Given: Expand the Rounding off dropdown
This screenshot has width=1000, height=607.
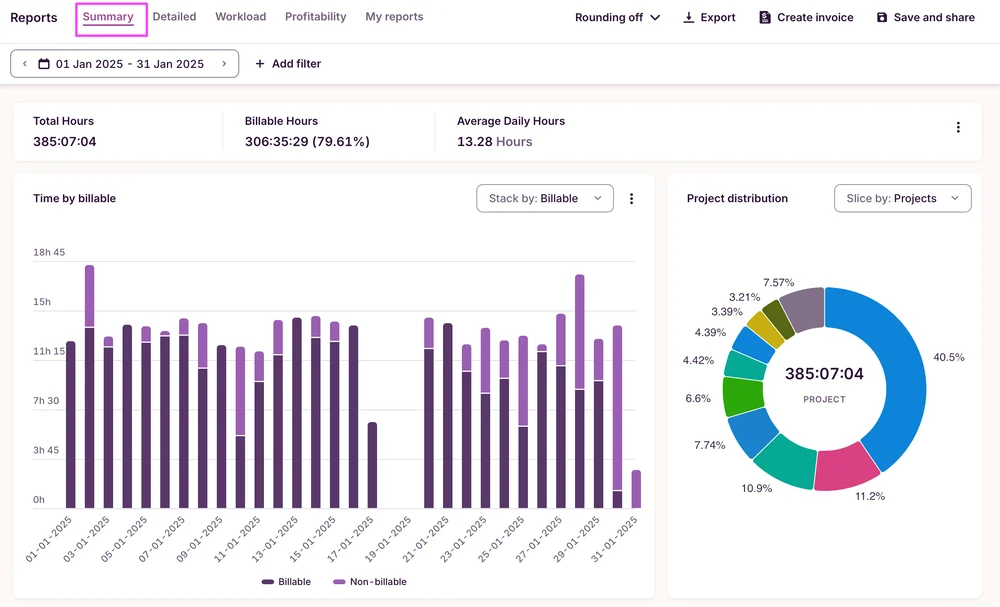Looking at the screenshot, I should coord(618,18).
